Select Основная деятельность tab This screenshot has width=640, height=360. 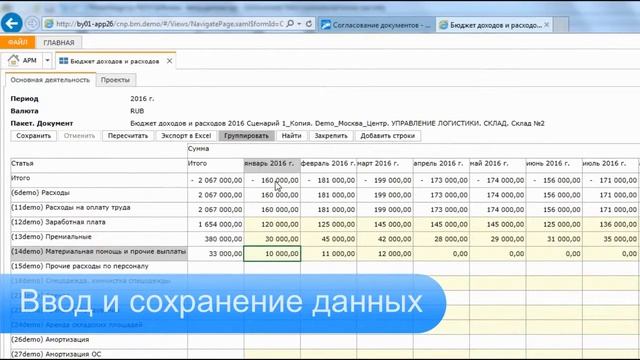(x=50, y=80)
